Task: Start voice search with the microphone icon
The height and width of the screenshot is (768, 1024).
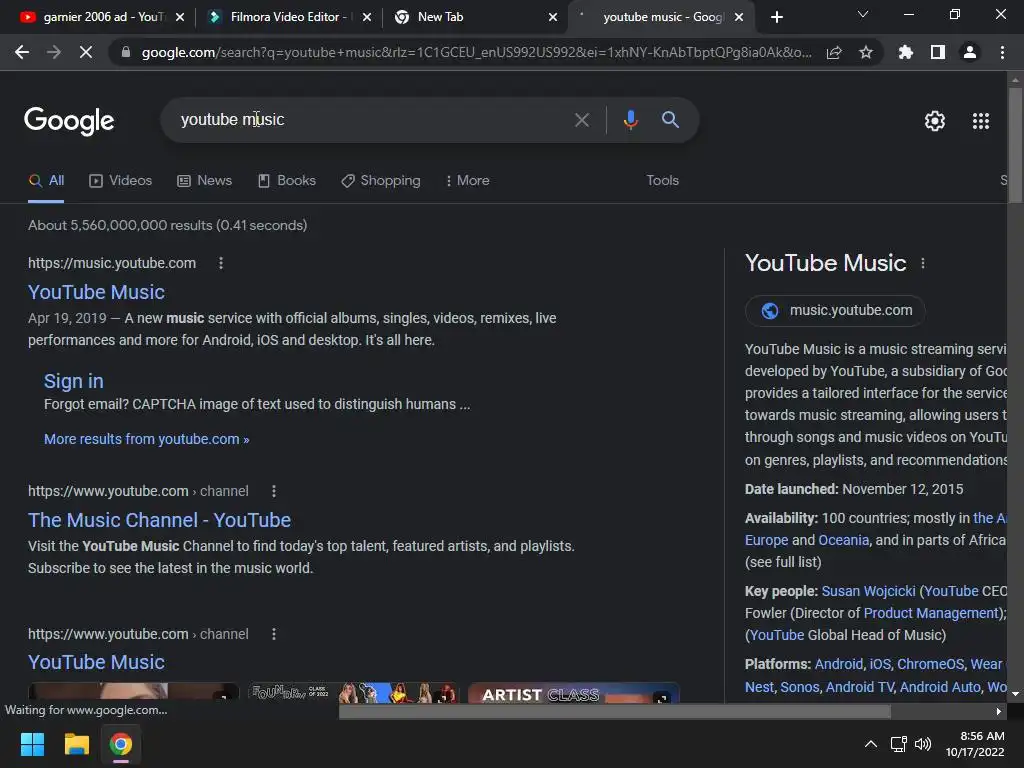Action: (x=630, y=120)
